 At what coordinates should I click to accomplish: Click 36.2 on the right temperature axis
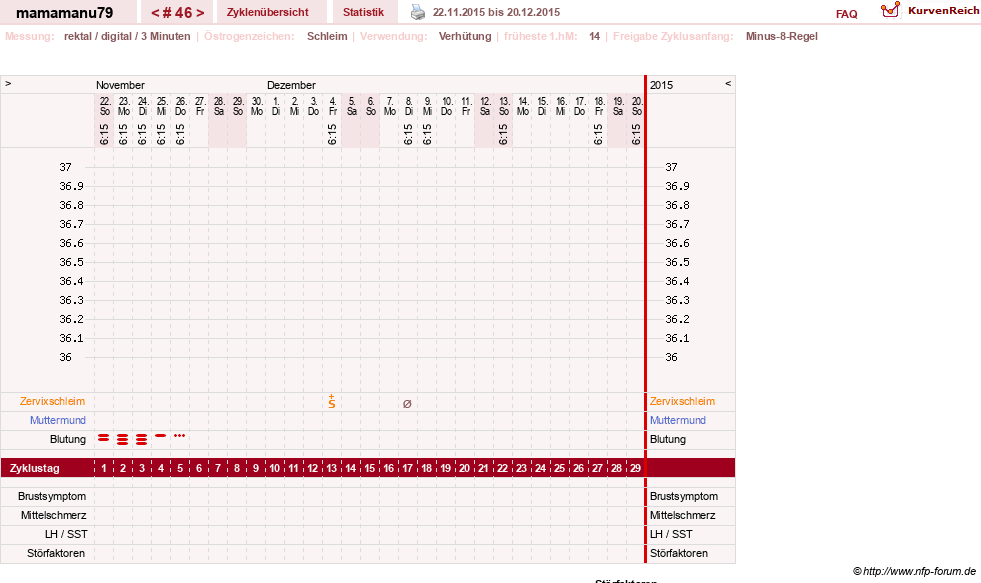pos(678,319)
